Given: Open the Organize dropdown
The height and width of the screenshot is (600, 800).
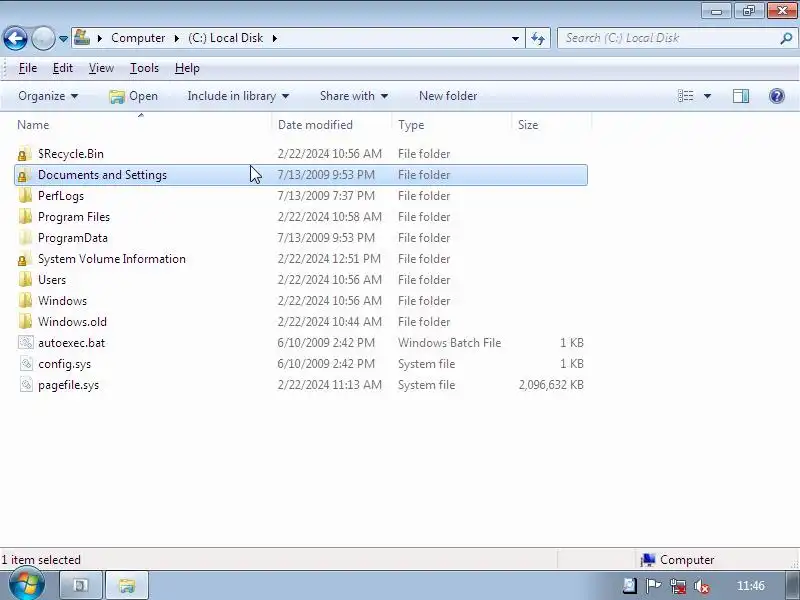Looking at the screenshot, I should (48, 96).
